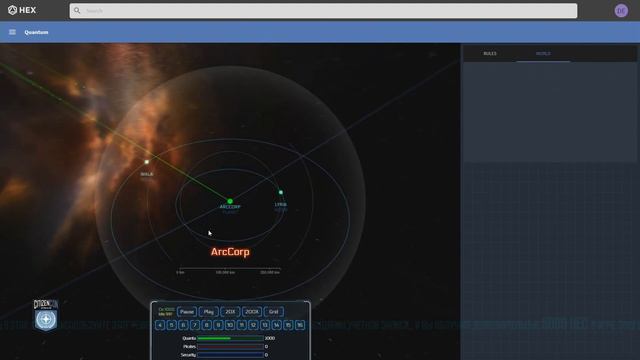Click the Quantum page title
Screen dimensions: 640x360
click(36, 32)
